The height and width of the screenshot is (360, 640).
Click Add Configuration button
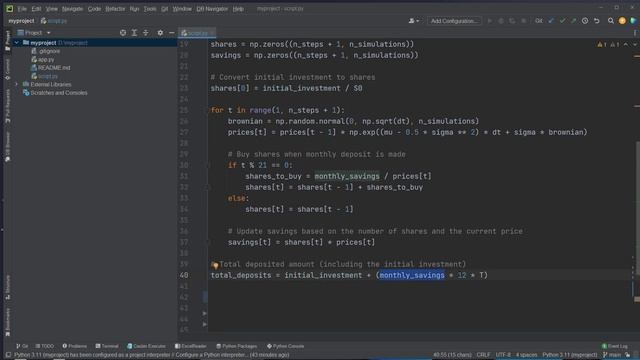(x=454, y=21)
